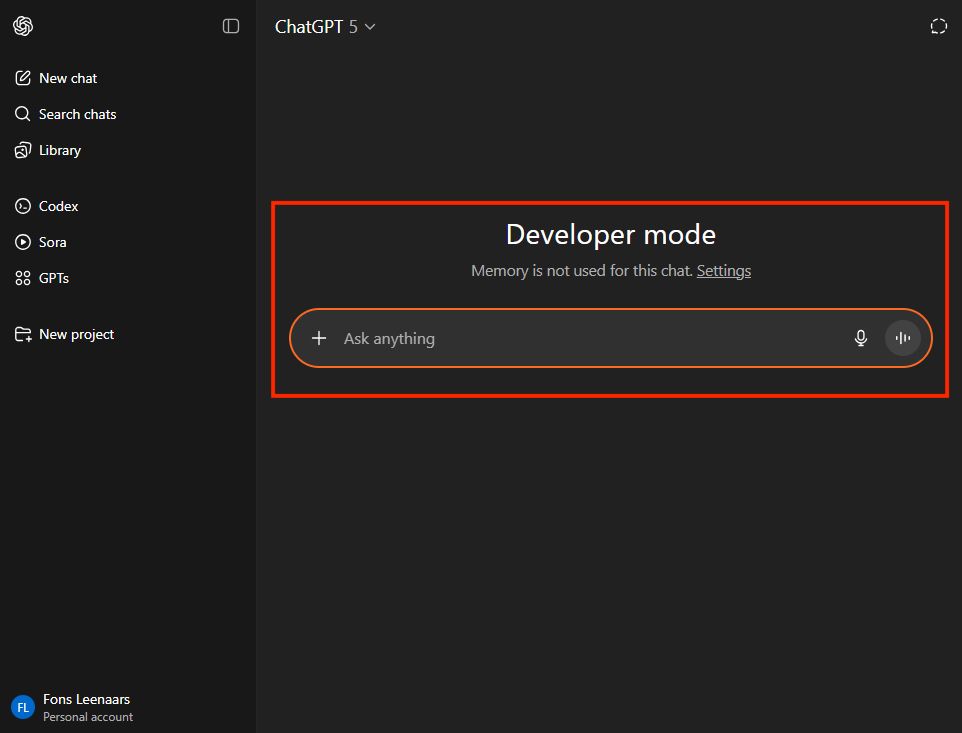Click the Developer mode heading
Viewport: 962px width, 733px height.
click(x=610, y=234)
